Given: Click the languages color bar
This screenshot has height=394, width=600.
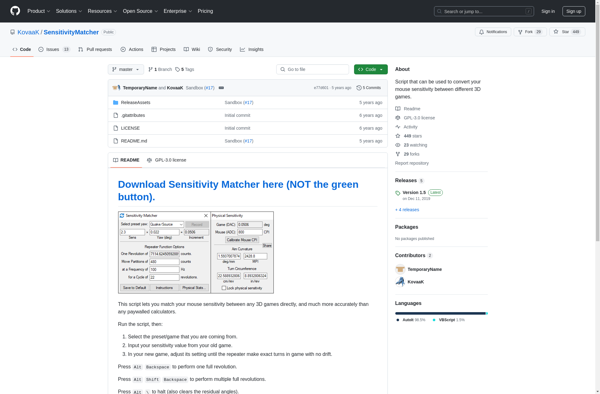Looking at the screenshot, I should click(441, 313).
